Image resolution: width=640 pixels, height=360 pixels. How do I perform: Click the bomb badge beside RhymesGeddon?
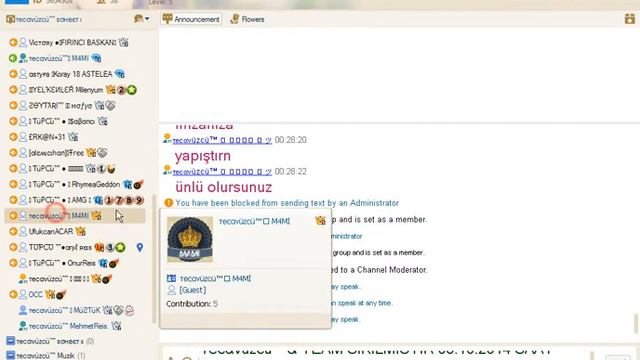138,184
